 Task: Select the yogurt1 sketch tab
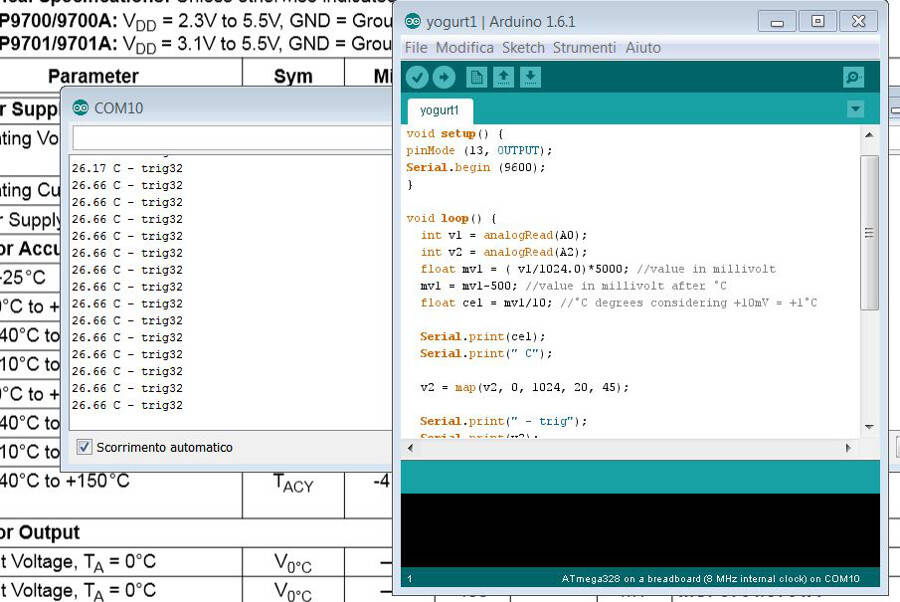coord(440,110)
